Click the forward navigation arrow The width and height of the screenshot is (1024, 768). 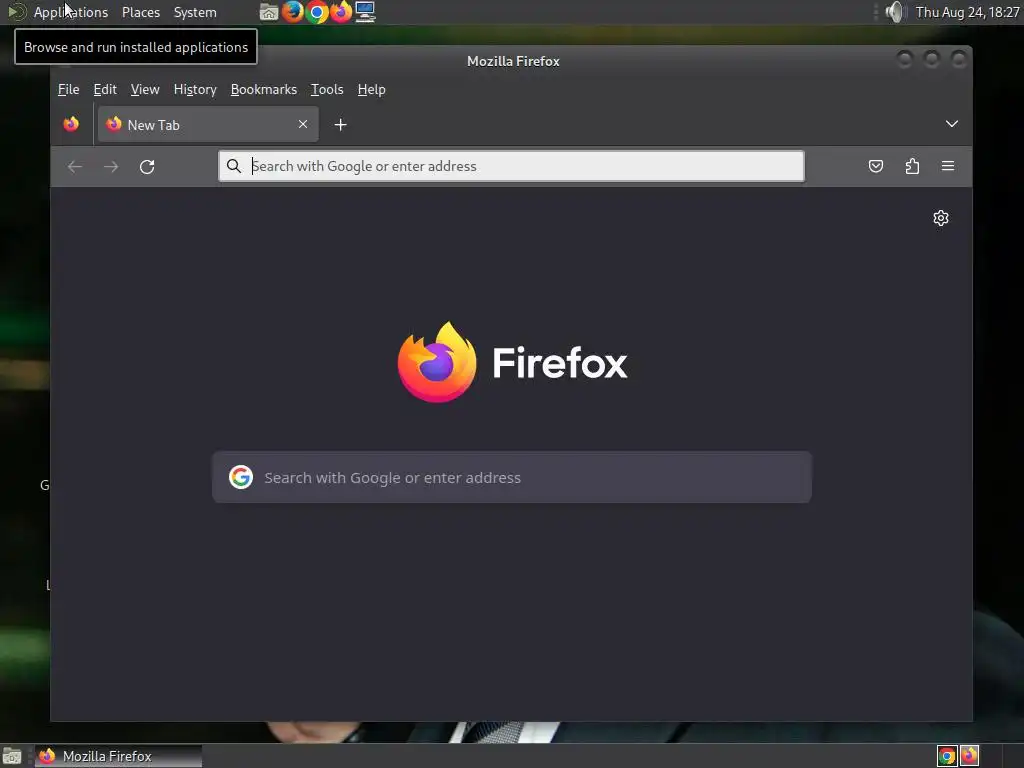coord(111,167)
